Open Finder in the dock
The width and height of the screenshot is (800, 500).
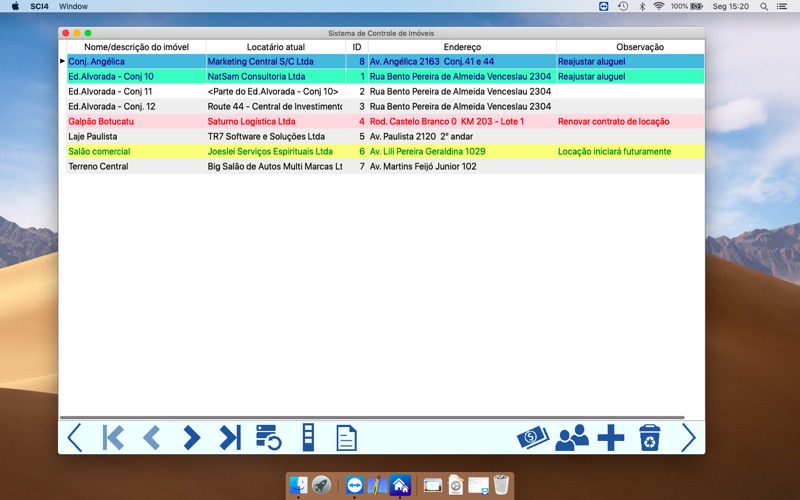tap(298, 485)
